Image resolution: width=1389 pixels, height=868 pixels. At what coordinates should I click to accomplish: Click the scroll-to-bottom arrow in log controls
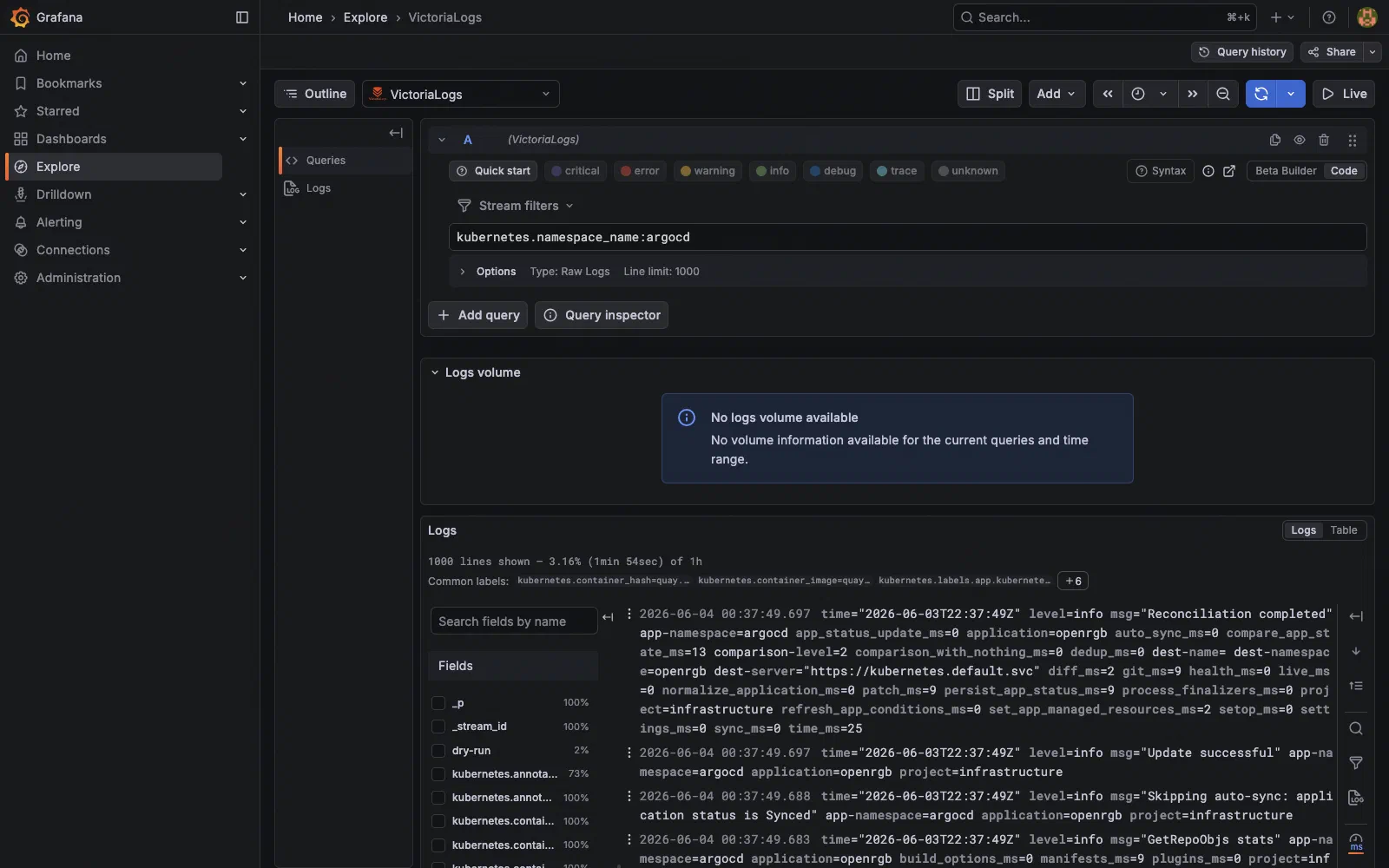pyautogui.click(x=1356, y=651)
